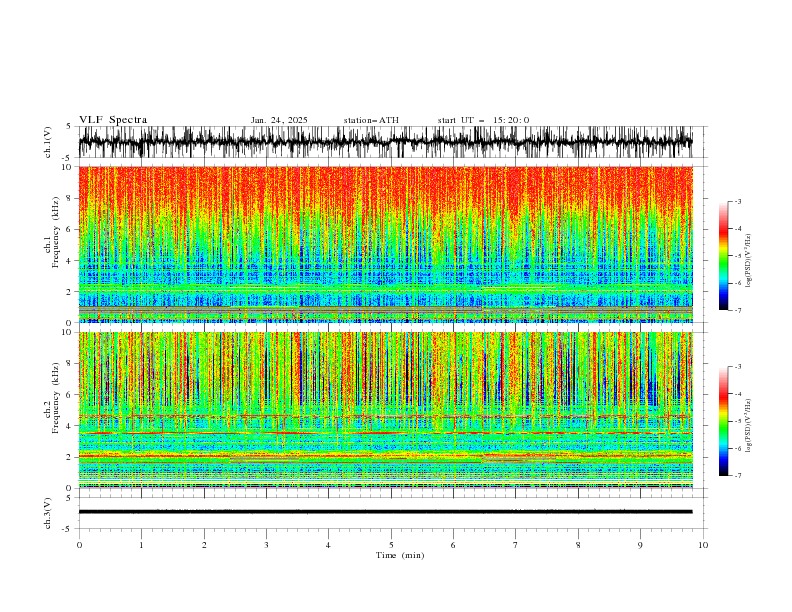
Task: Click the "-3" label on ch.1 color bar
Action: (x=737, y=201)
